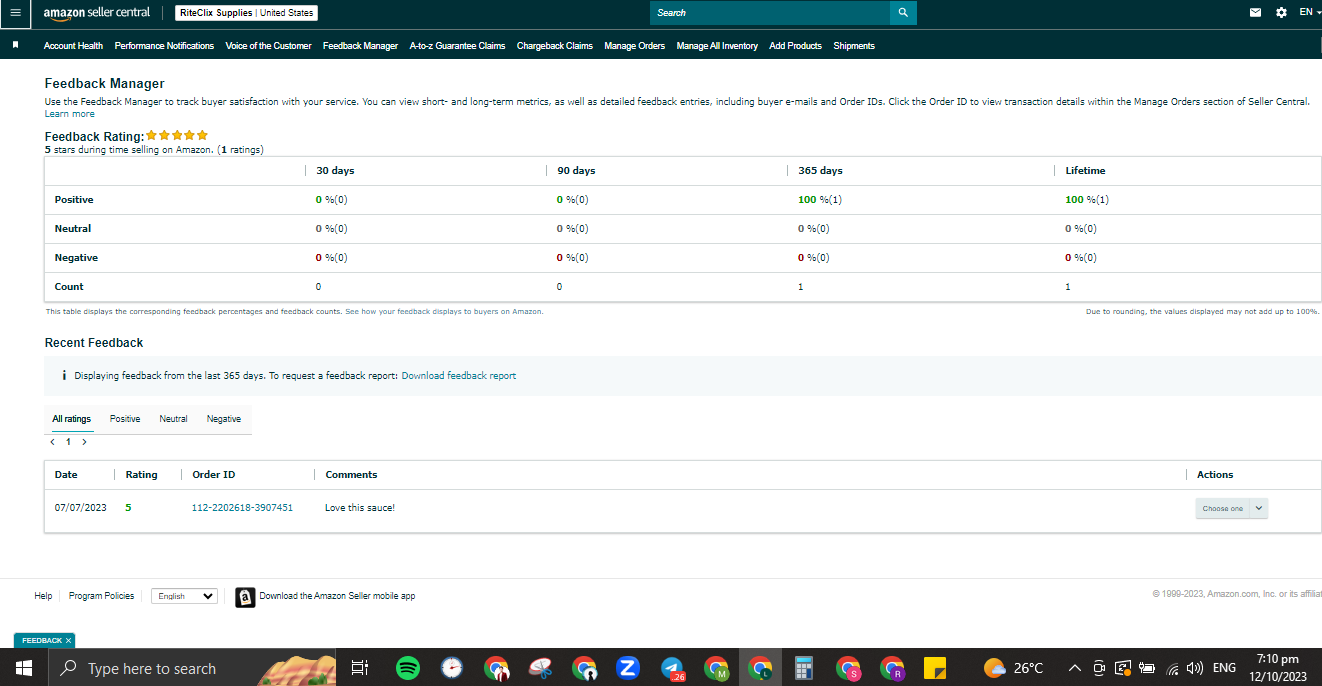Close the FEEDBACK tab with X
The image size is (1322, 686).
(68, 640)
